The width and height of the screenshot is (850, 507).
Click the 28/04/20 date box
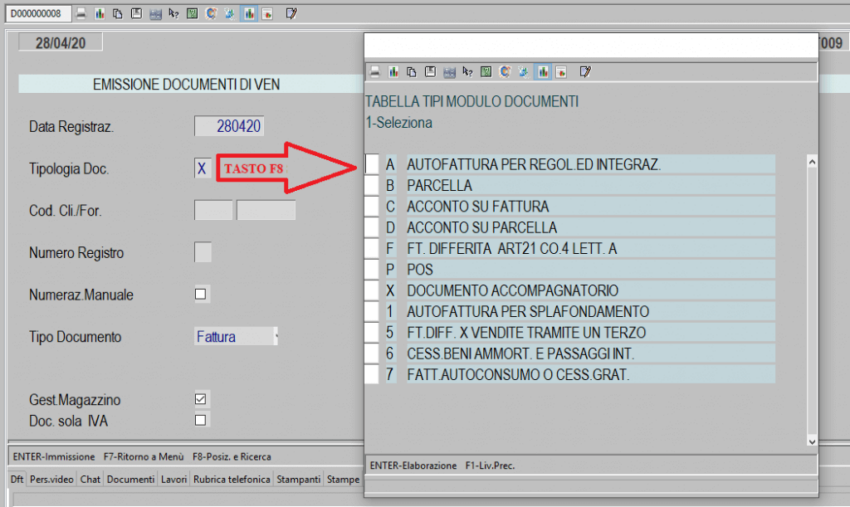60,43
